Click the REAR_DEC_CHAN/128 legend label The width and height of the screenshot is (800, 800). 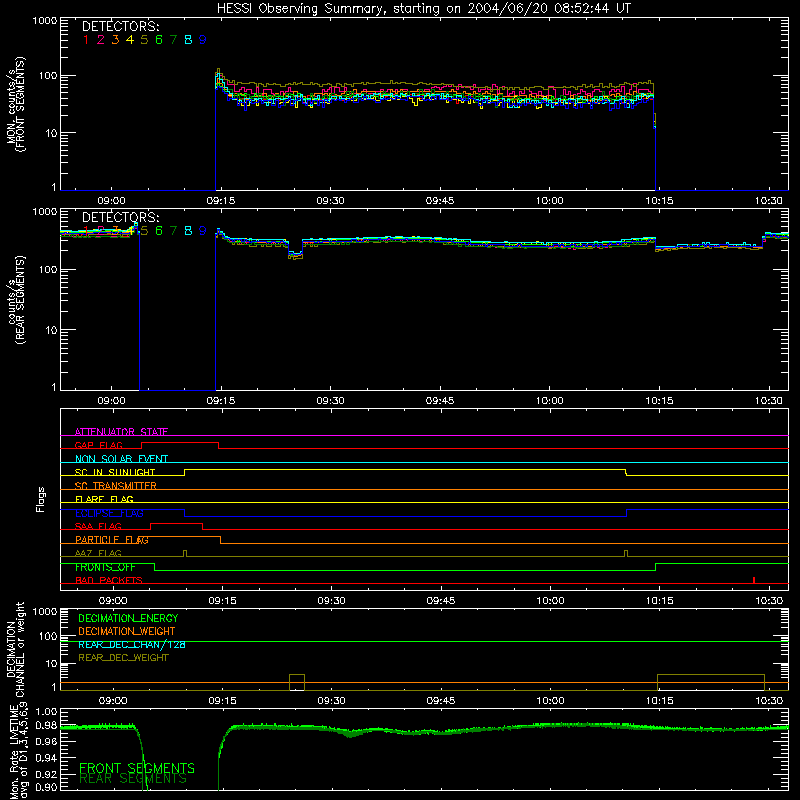point(132,645)
